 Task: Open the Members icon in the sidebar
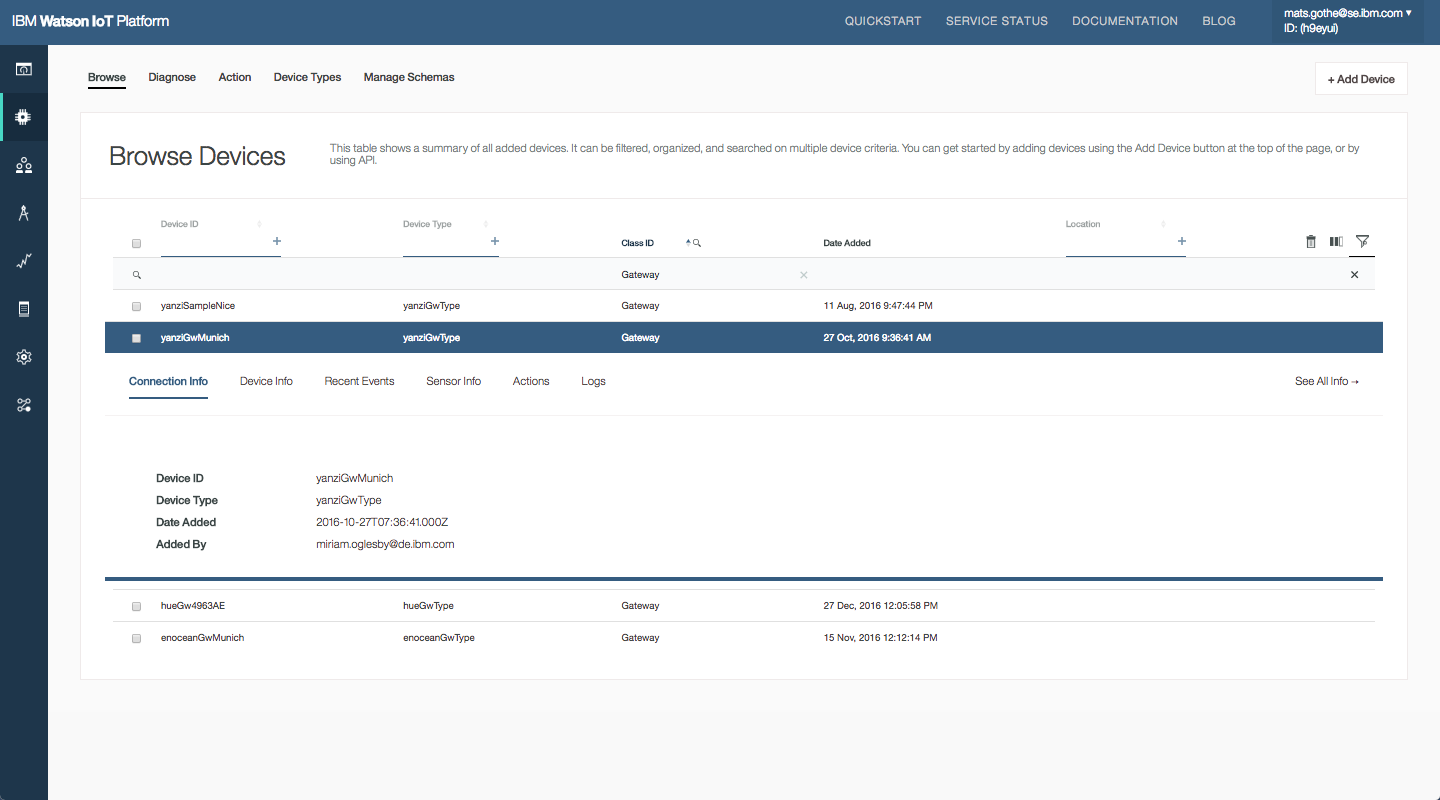point(24,165)
